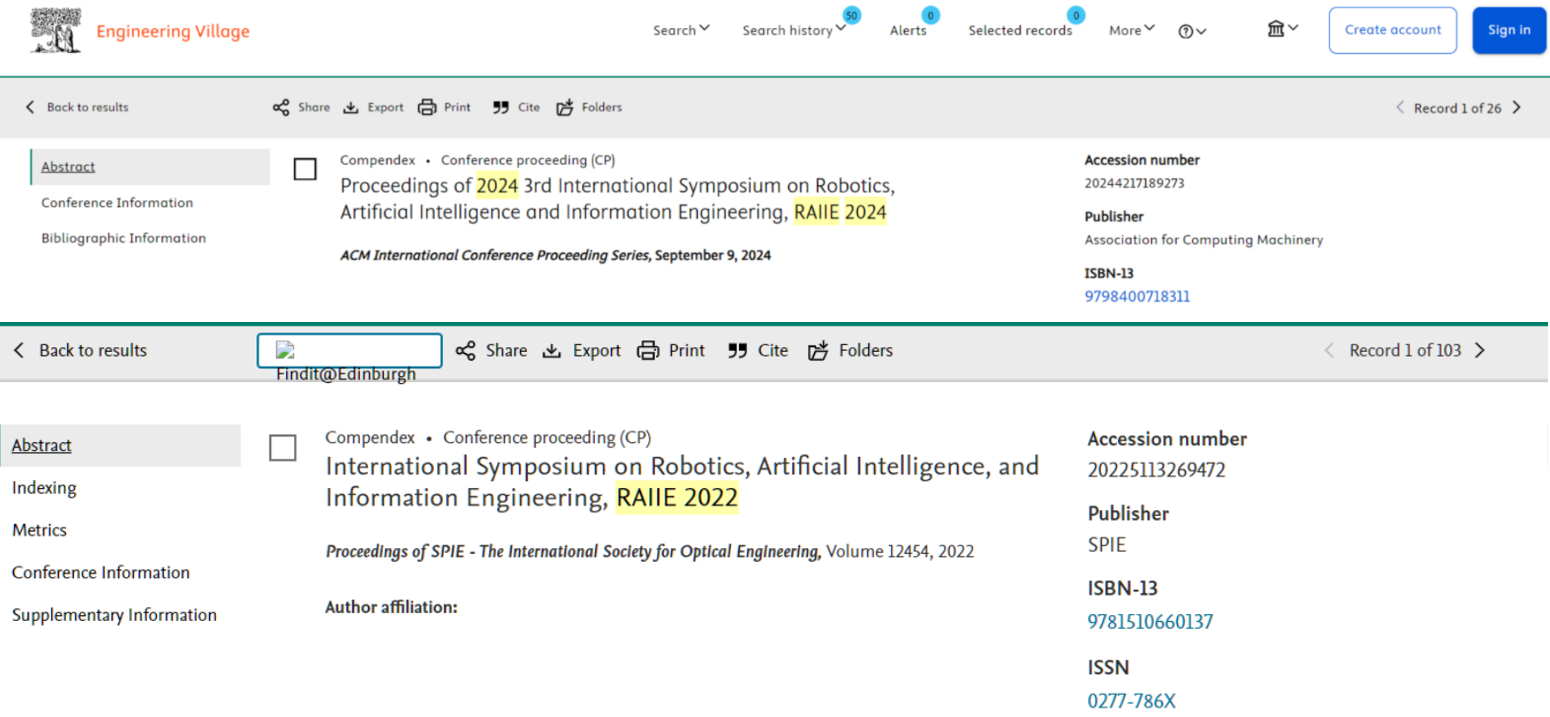The image size is (1550, 717).
Task: Open ISBN-13 link 9798400718311
Action: pyautogui.click(x=1137, y=296)
